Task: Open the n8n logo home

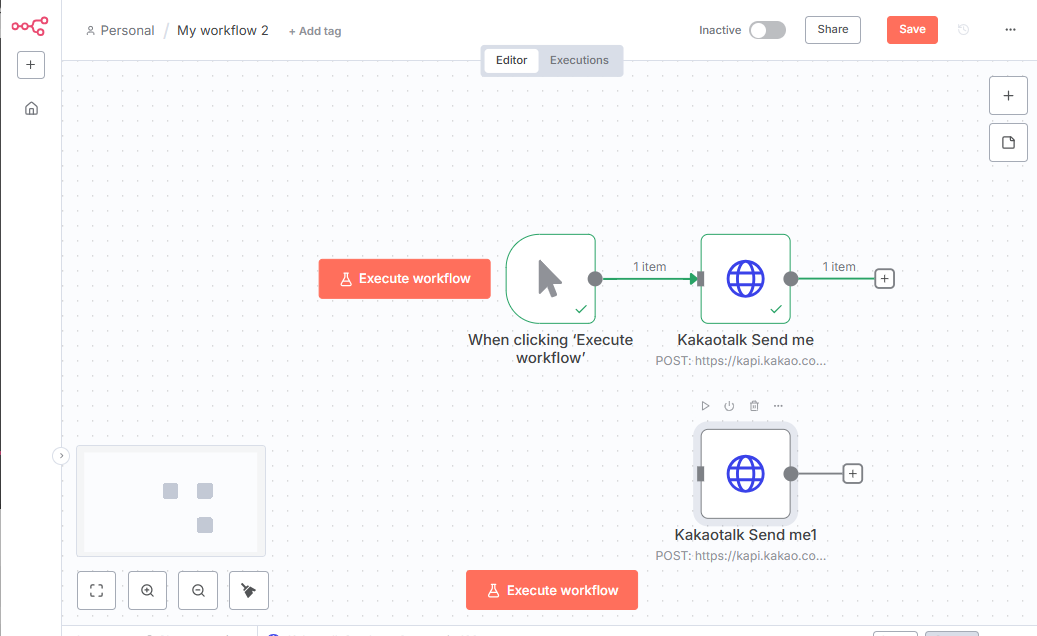Action: 30,26
